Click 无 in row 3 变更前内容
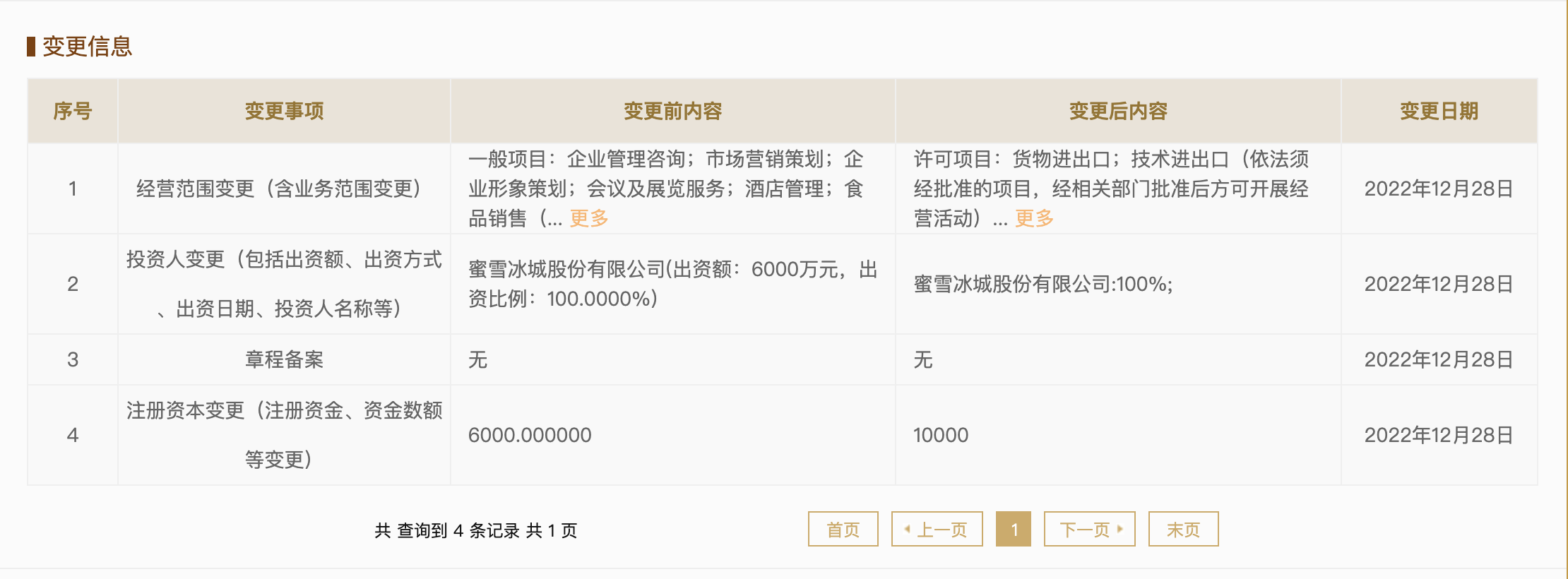1568x579 pixels. 478,359
